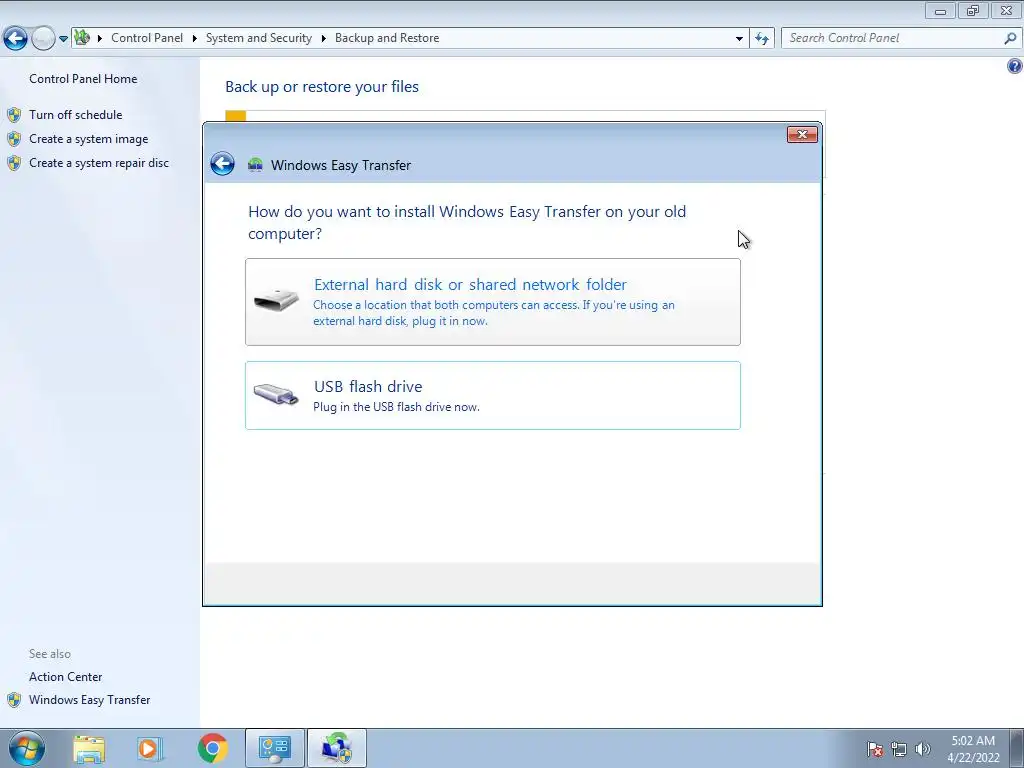Click shield icon beside Turn off schedule

pyautogui.click(x=14, y=115)
